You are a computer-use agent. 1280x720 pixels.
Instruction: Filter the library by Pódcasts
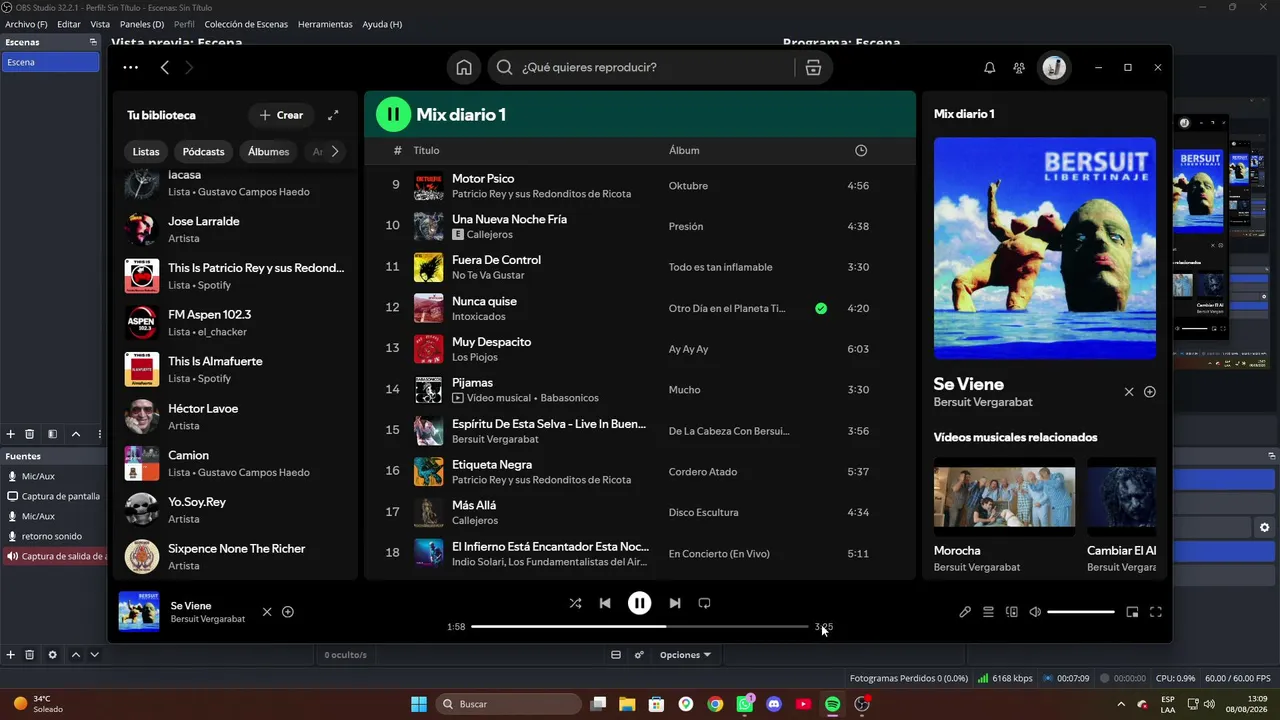pos(203,152)
